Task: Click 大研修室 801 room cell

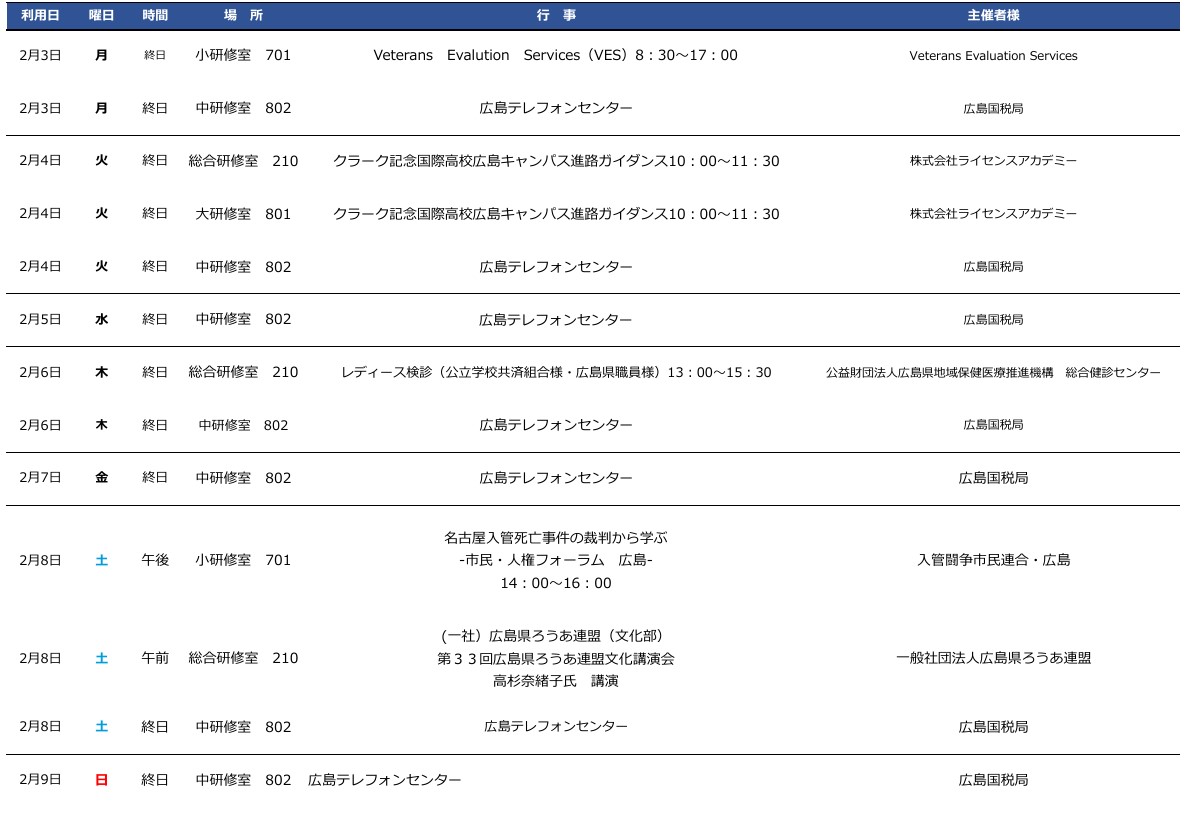Action: (243, 214)
